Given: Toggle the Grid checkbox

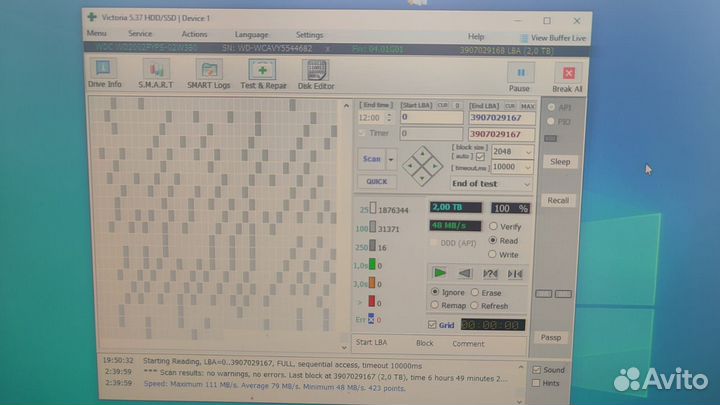Looking at the screenshot, I should point(432,325).
